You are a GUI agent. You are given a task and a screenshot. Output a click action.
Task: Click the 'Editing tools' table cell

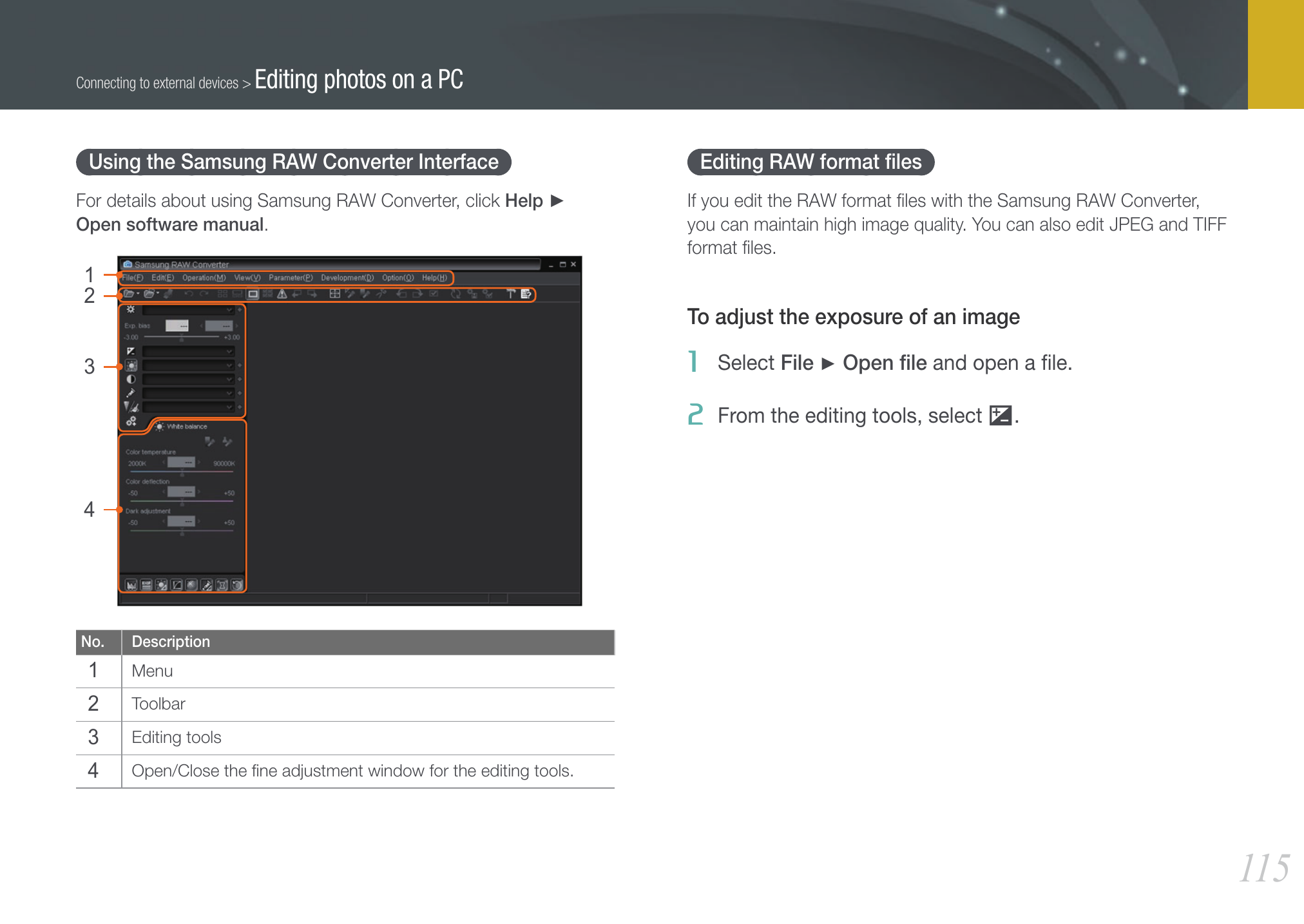point(368,737)
